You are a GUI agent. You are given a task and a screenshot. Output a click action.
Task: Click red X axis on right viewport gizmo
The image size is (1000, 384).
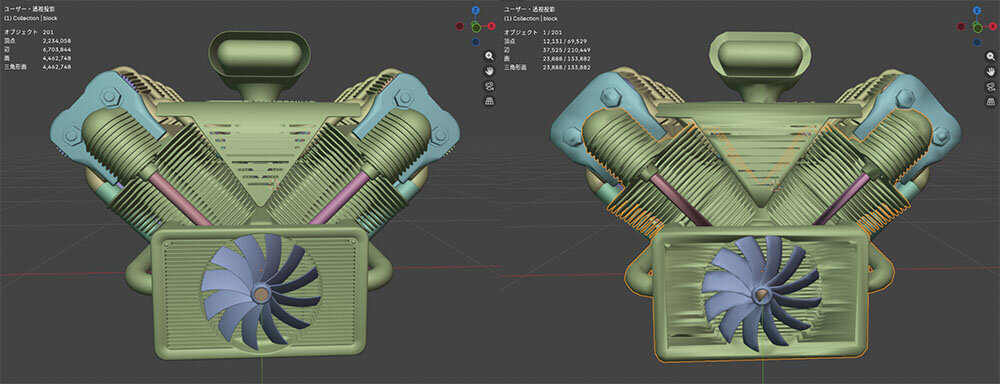[993, 26]
